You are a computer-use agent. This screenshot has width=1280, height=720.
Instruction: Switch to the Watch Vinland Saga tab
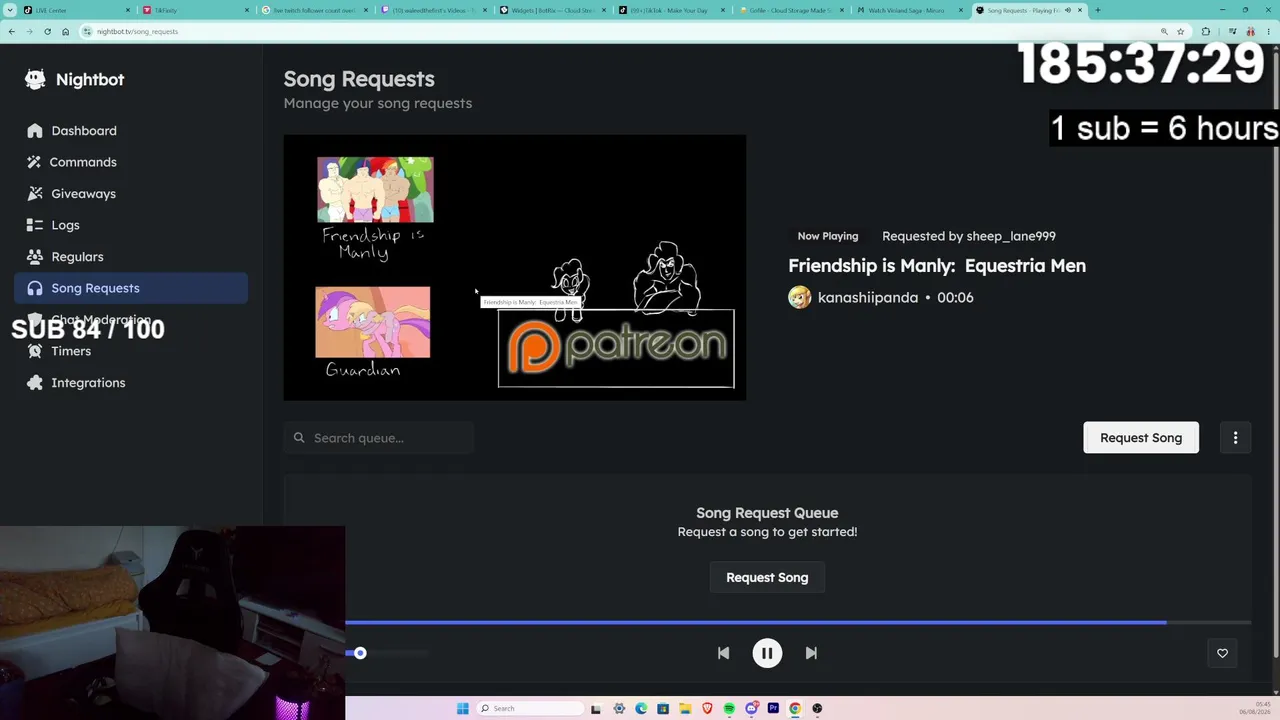tap(909, 10)
